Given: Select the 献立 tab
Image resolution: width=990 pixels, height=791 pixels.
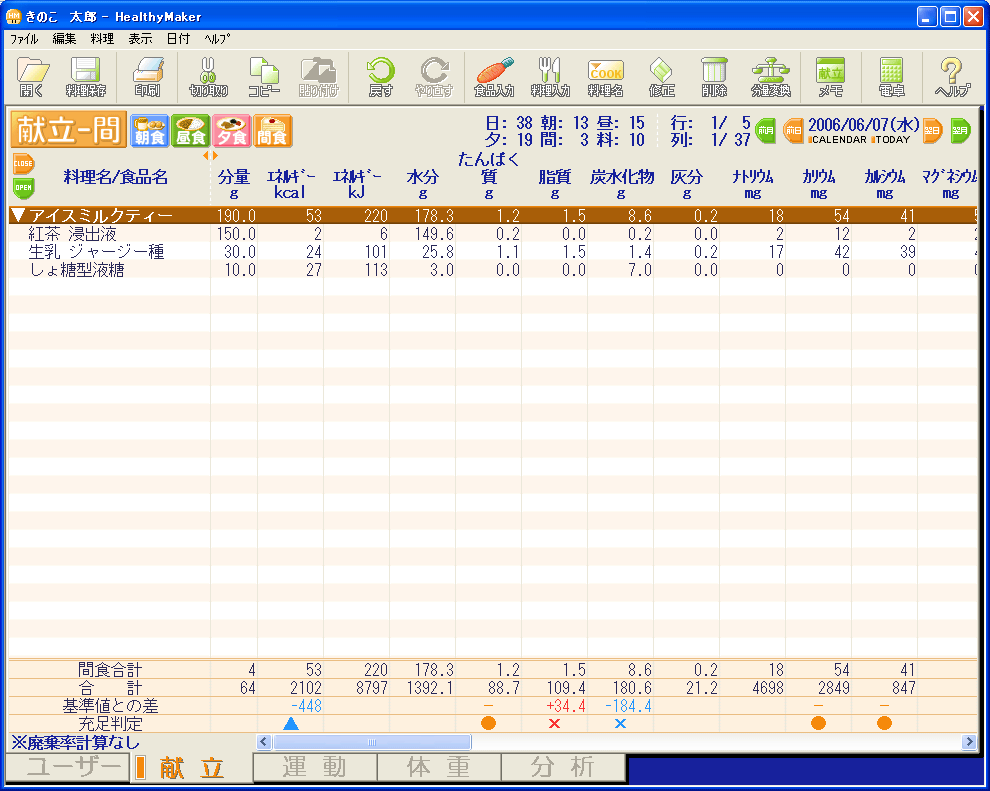Looking at the screenshot, I should tap(191, 768).
